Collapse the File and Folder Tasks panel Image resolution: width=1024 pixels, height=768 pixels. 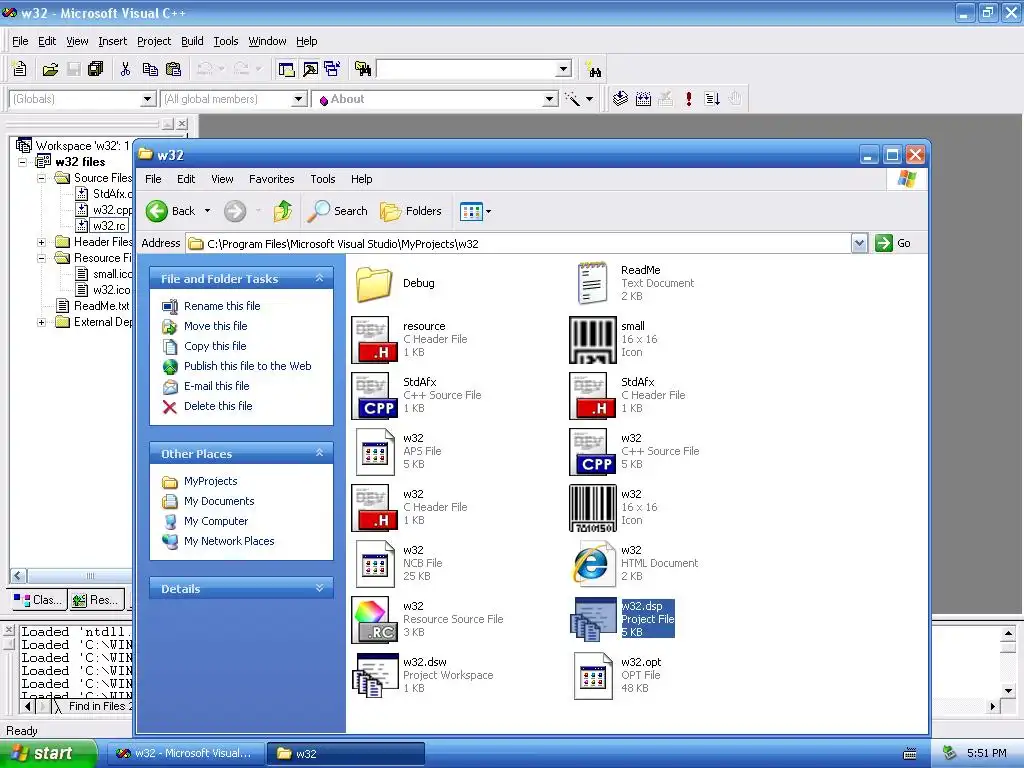tap(319, 278)
